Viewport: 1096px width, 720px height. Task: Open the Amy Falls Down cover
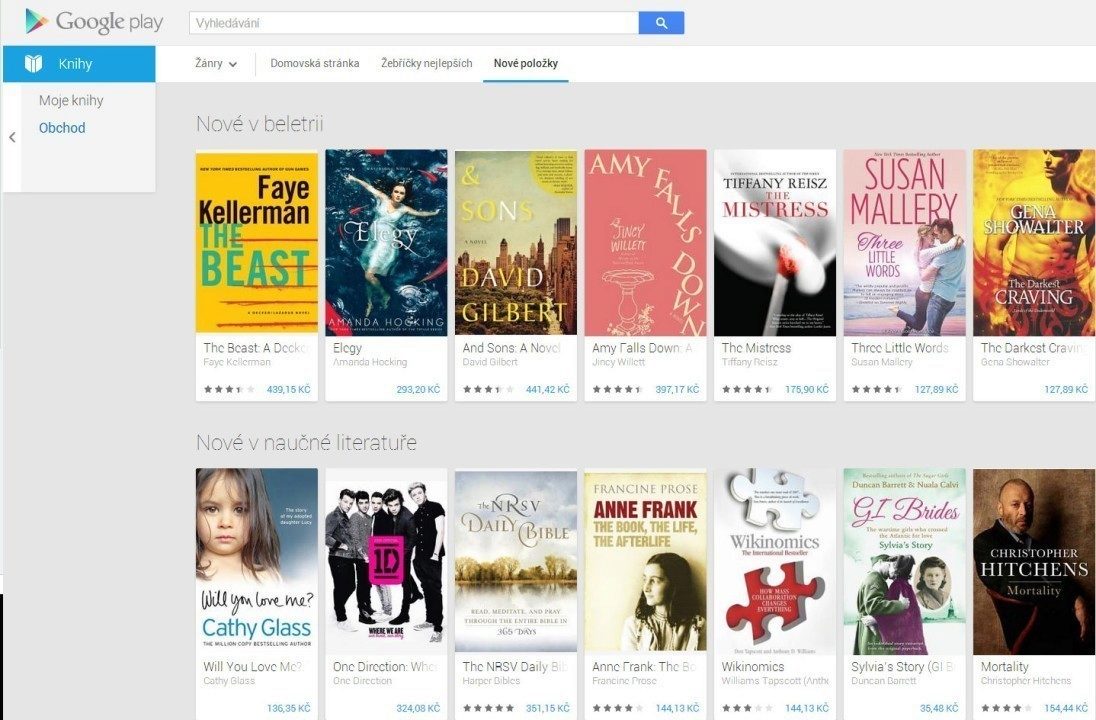tap(645, 243)
